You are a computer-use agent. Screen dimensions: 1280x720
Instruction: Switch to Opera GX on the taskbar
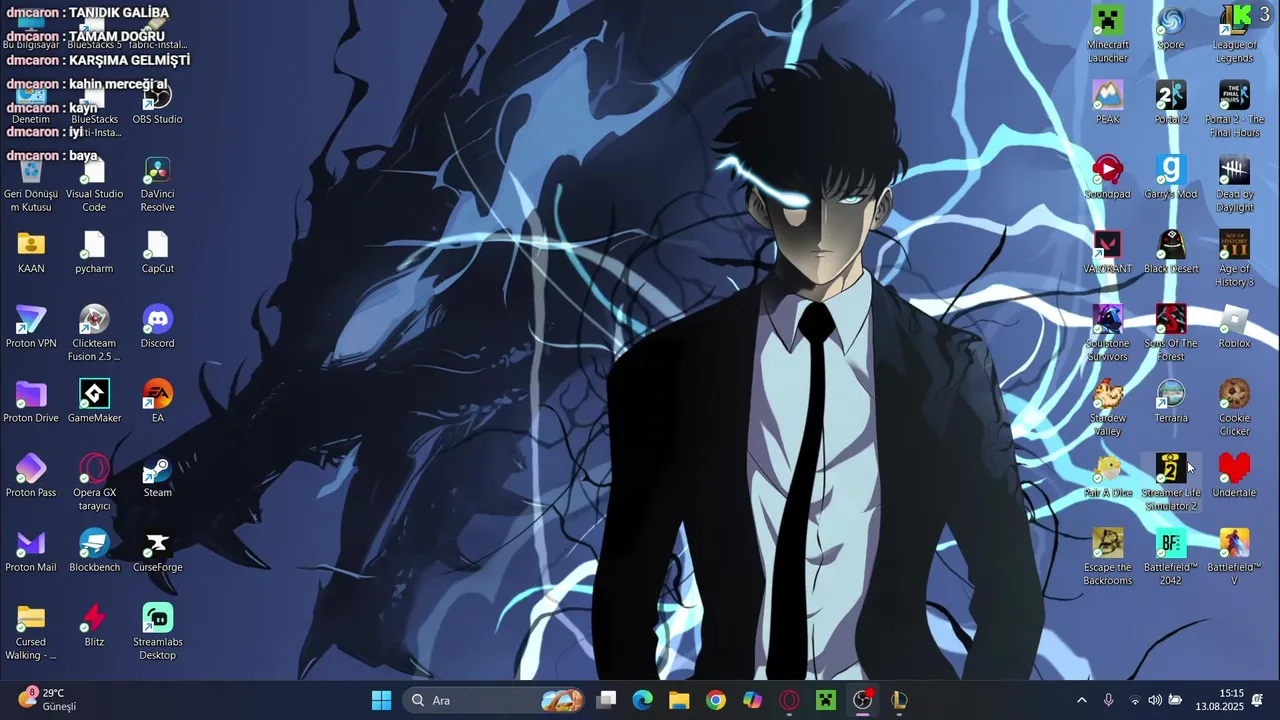click(789, 700)
